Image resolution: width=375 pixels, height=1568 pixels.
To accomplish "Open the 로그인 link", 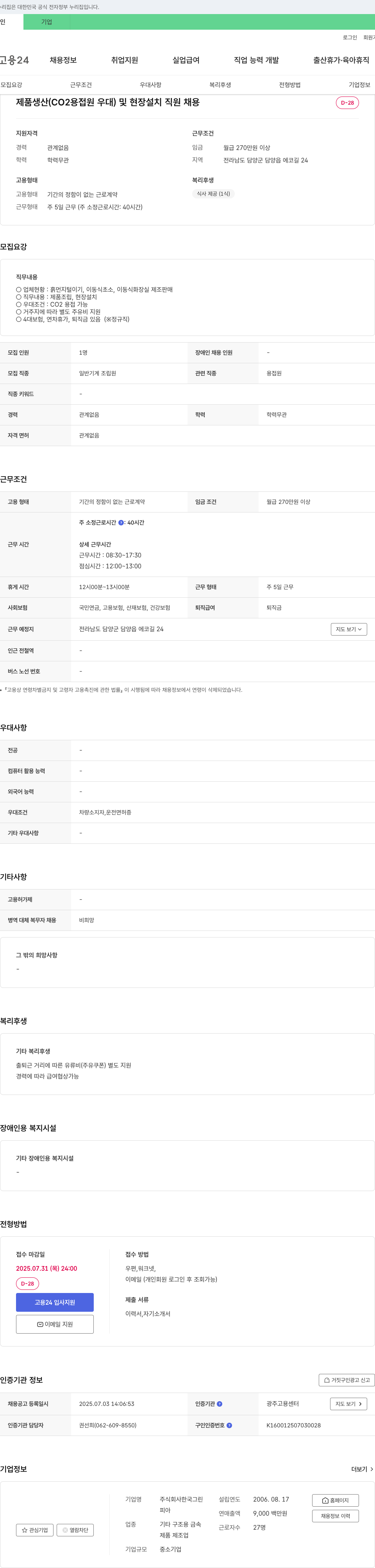I will pos(350,38).
